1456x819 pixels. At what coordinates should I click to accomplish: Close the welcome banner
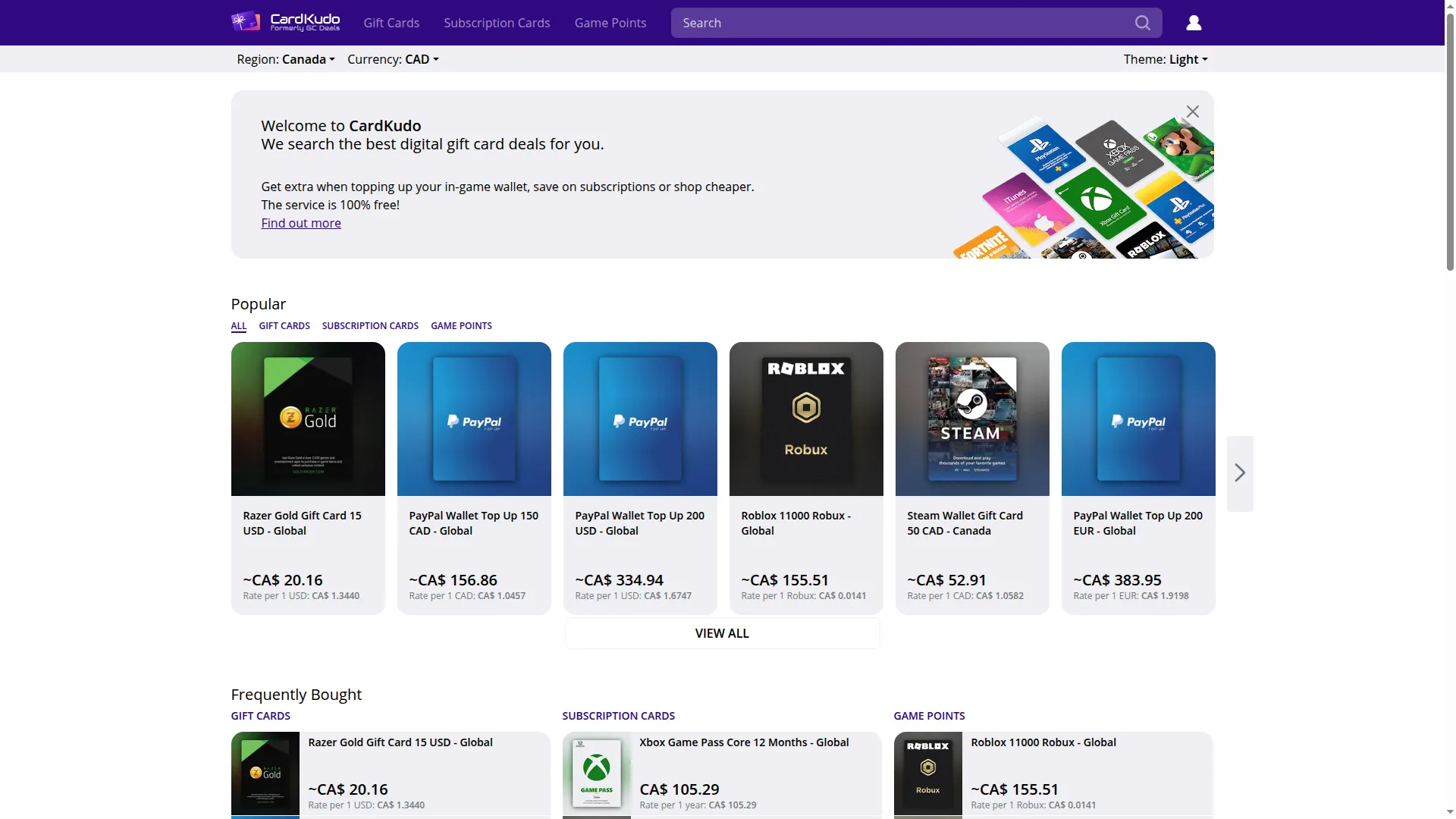[x=1193, y=112]
